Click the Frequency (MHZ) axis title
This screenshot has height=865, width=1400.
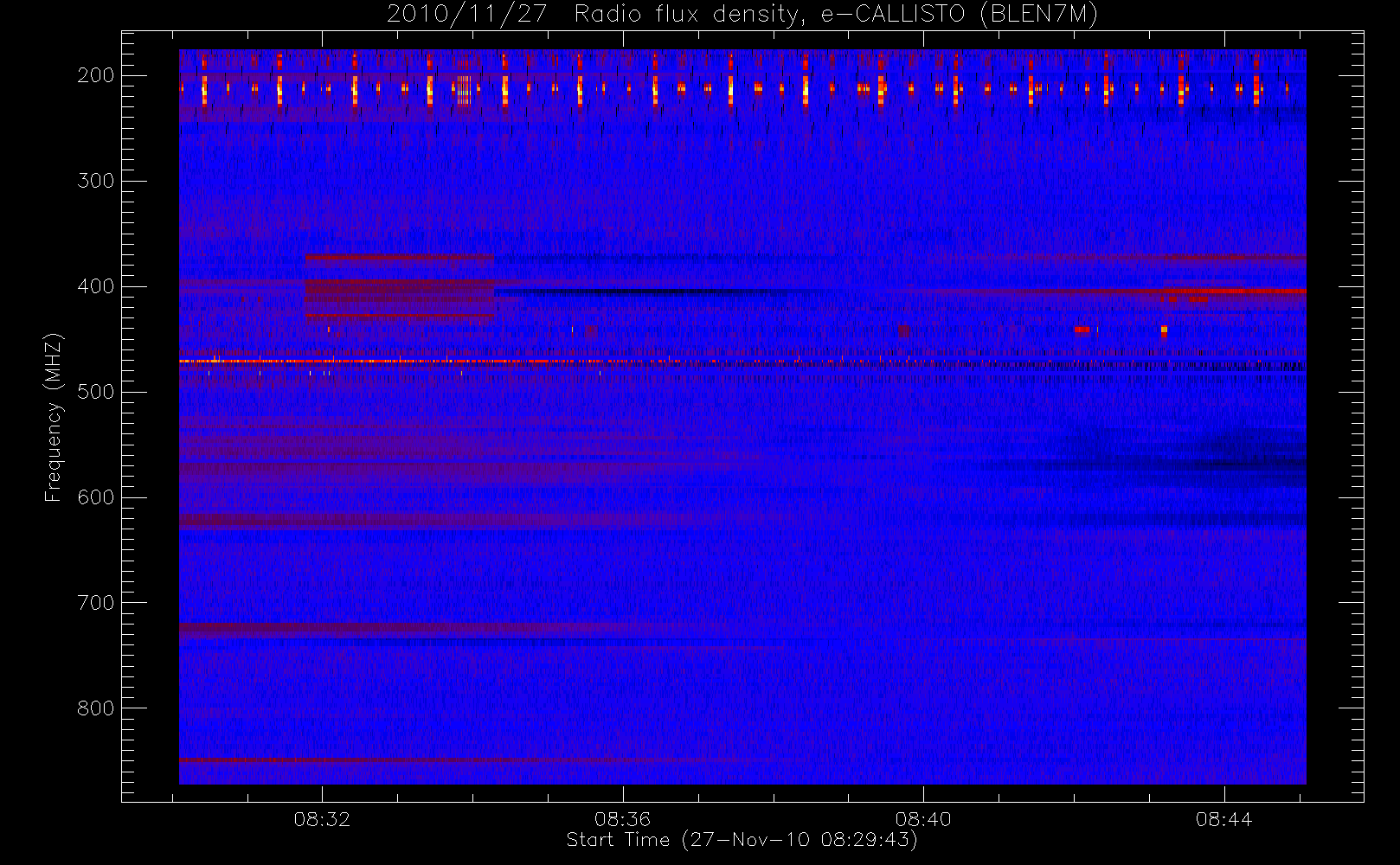54,417
